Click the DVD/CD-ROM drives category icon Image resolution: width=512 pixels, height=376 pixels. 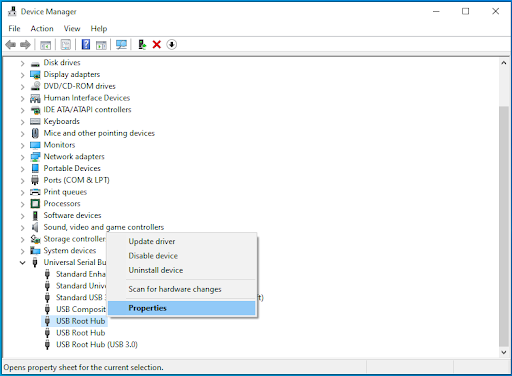point(35,86)
